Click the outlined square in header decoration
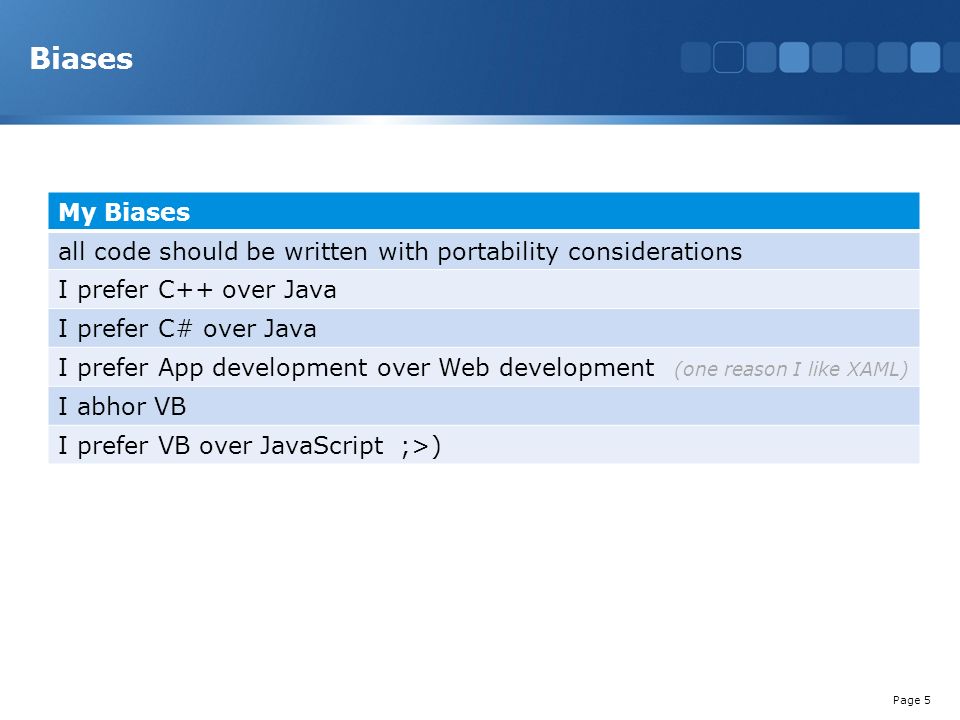Image resolution: width=960 pixels, height=720 pixels. tap(729, 58)
